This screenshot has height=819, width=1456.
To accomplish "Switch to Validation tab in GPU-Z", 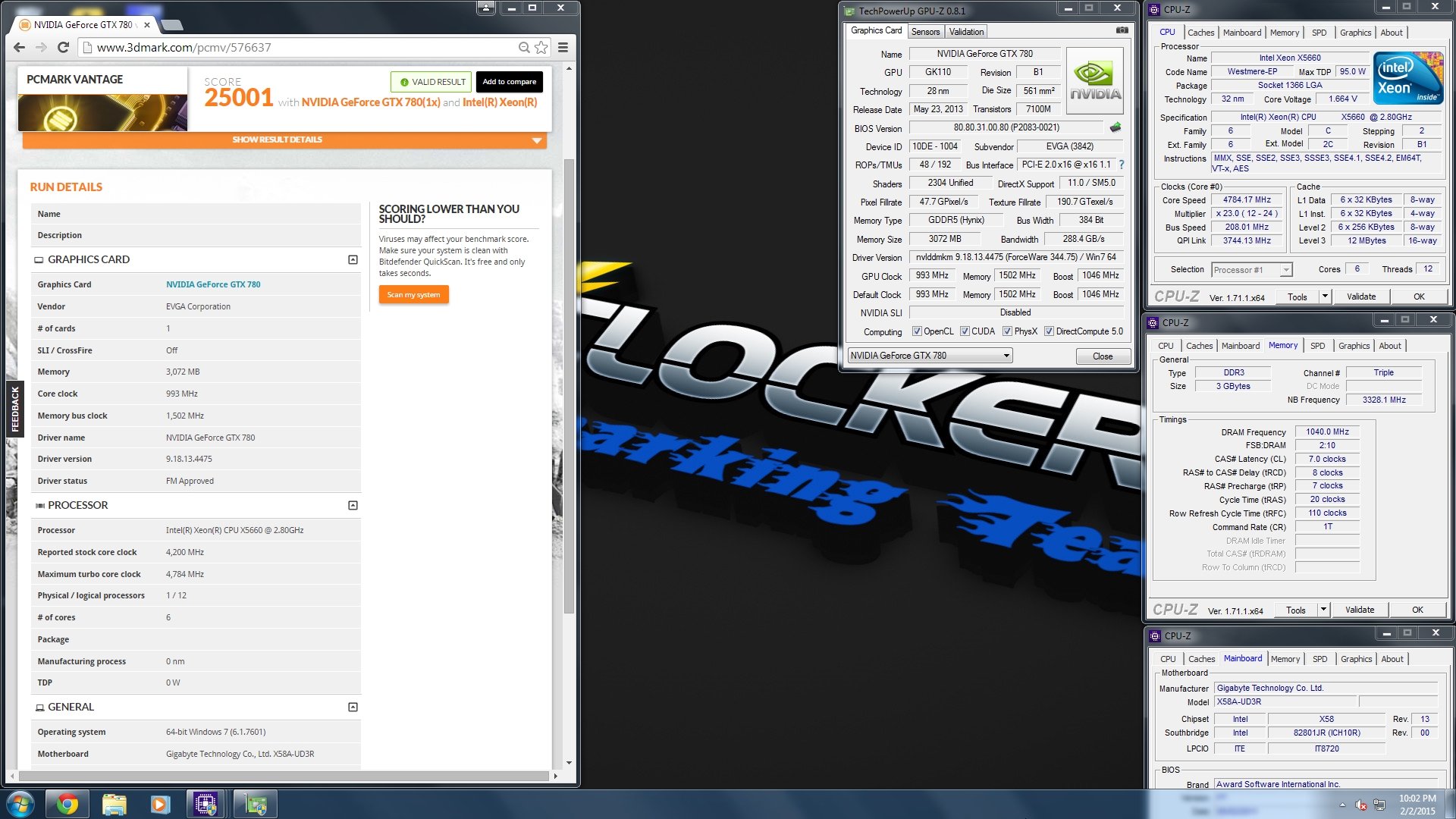I will click(x=966, y=32).
